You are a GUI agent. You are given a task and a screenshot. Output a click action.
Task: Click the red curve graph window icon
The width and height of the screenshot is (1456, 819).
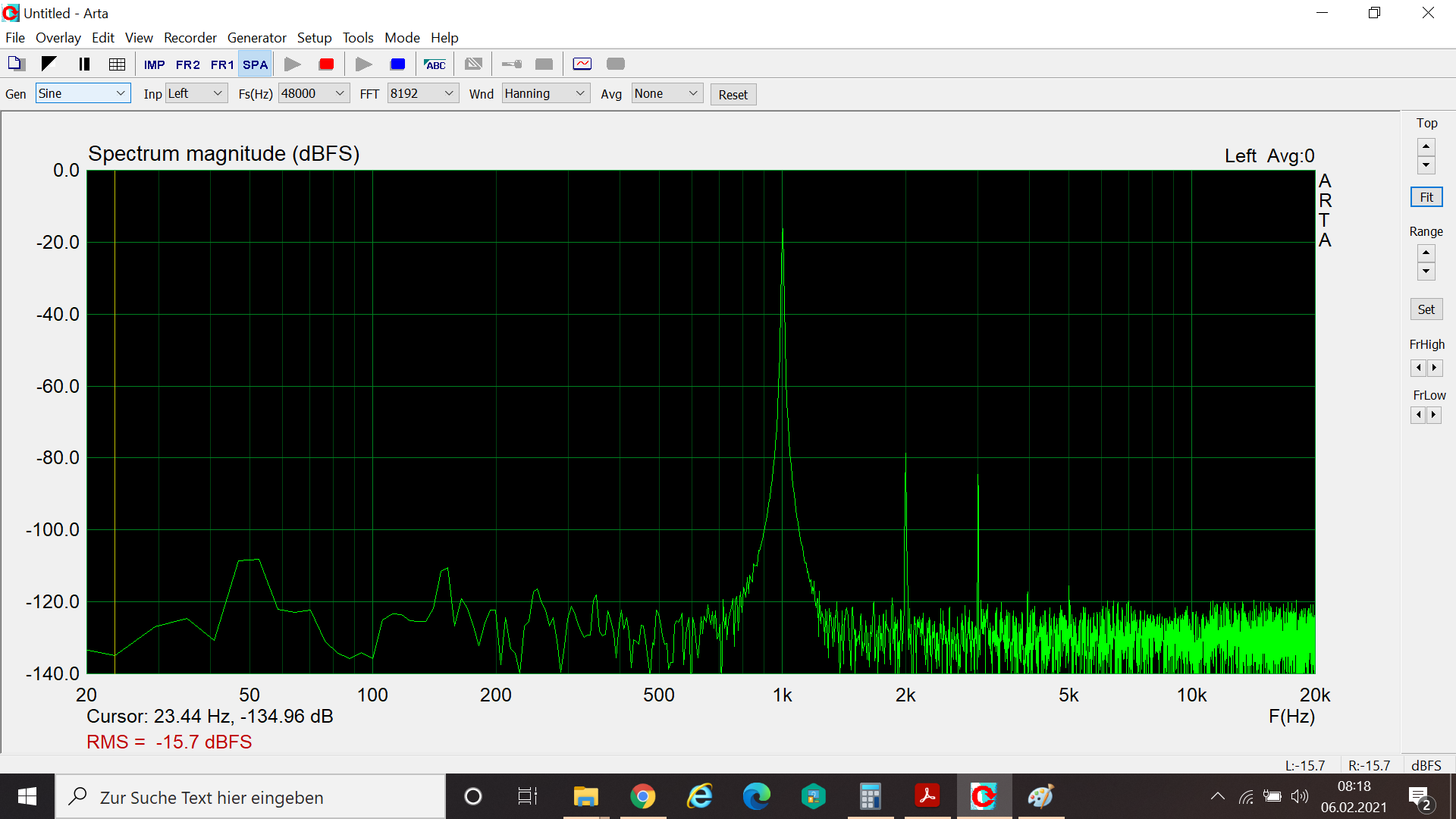pos(582,64)
